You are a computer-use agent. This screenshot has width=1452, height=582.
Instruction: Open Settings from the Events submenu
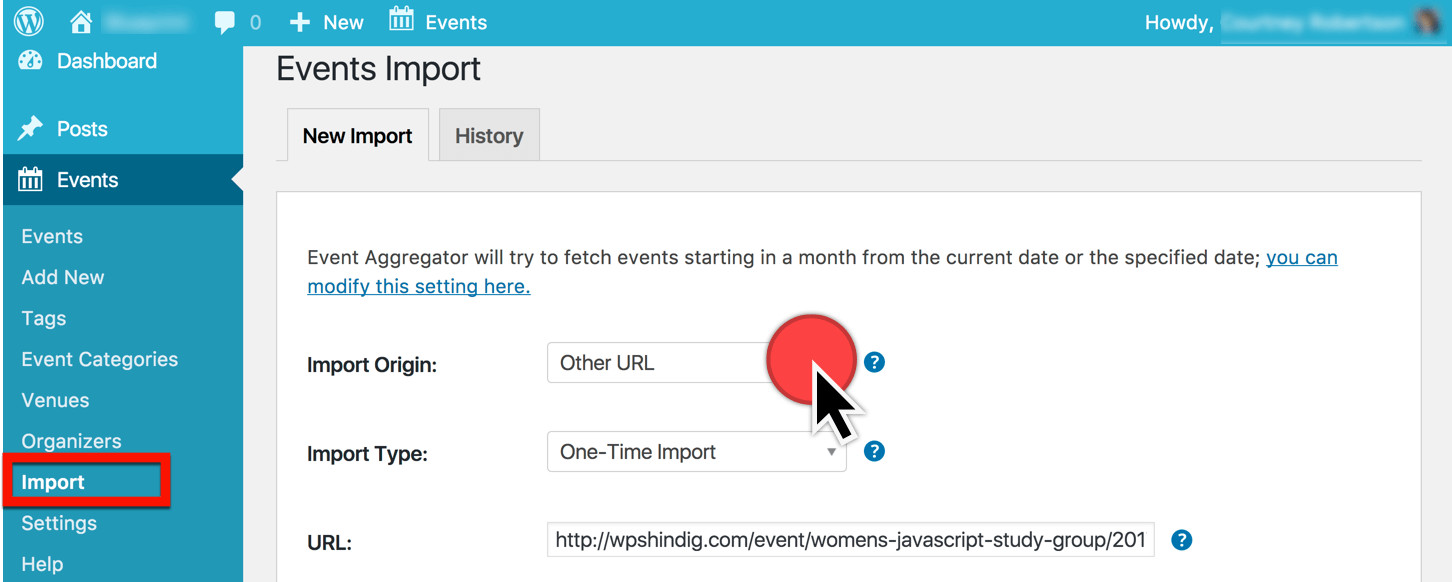58,522
